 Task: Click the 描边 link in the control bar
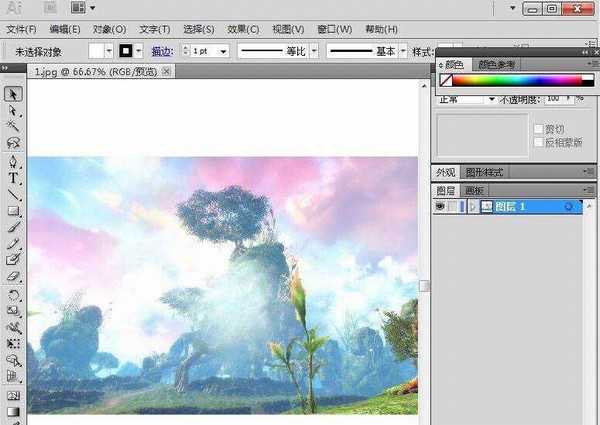coord(162,50)
